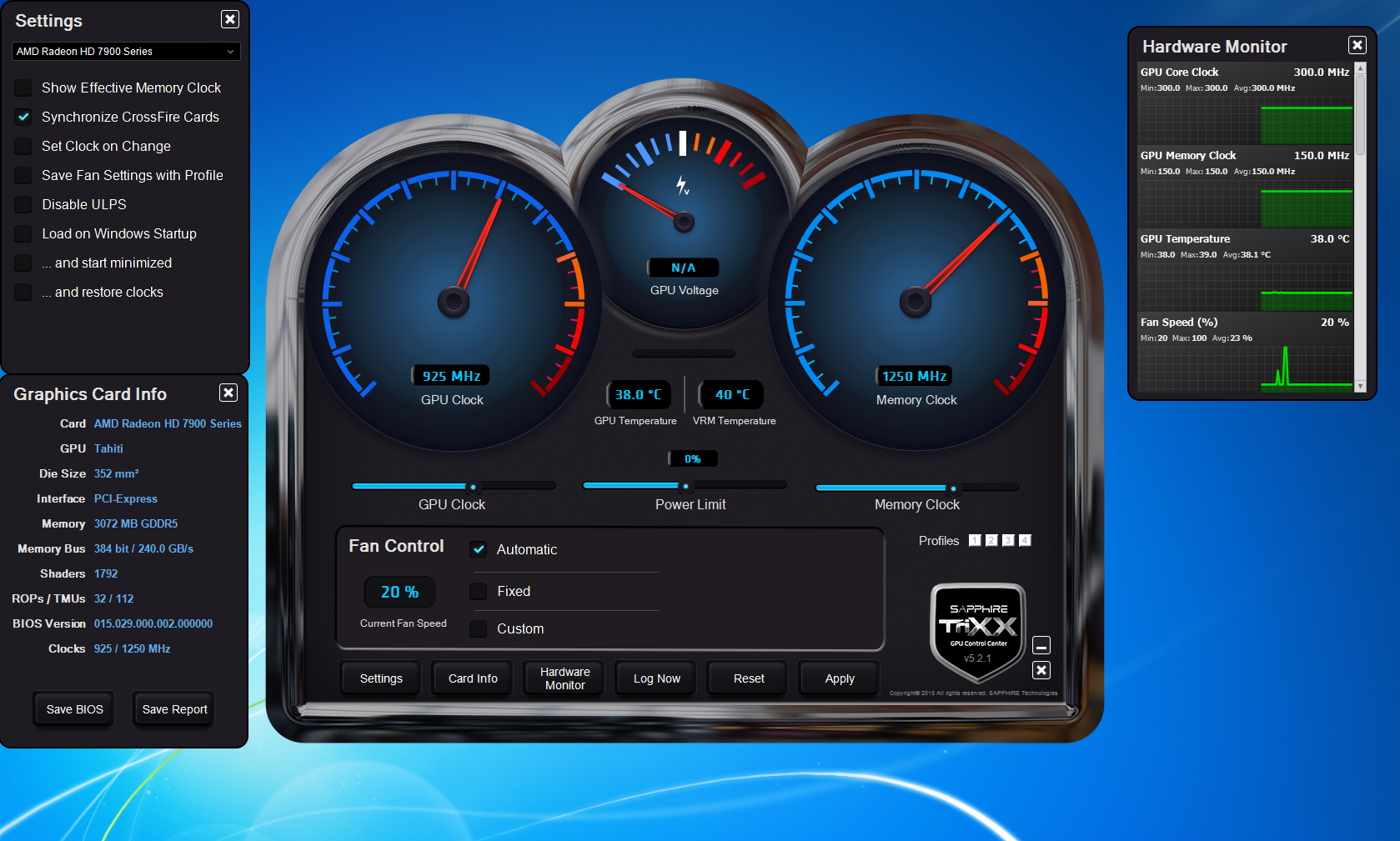Click the Hardware Monitor scrollbar down arrow
The width and height of the screenshot is (1400, 841).
coord(1361,386)
